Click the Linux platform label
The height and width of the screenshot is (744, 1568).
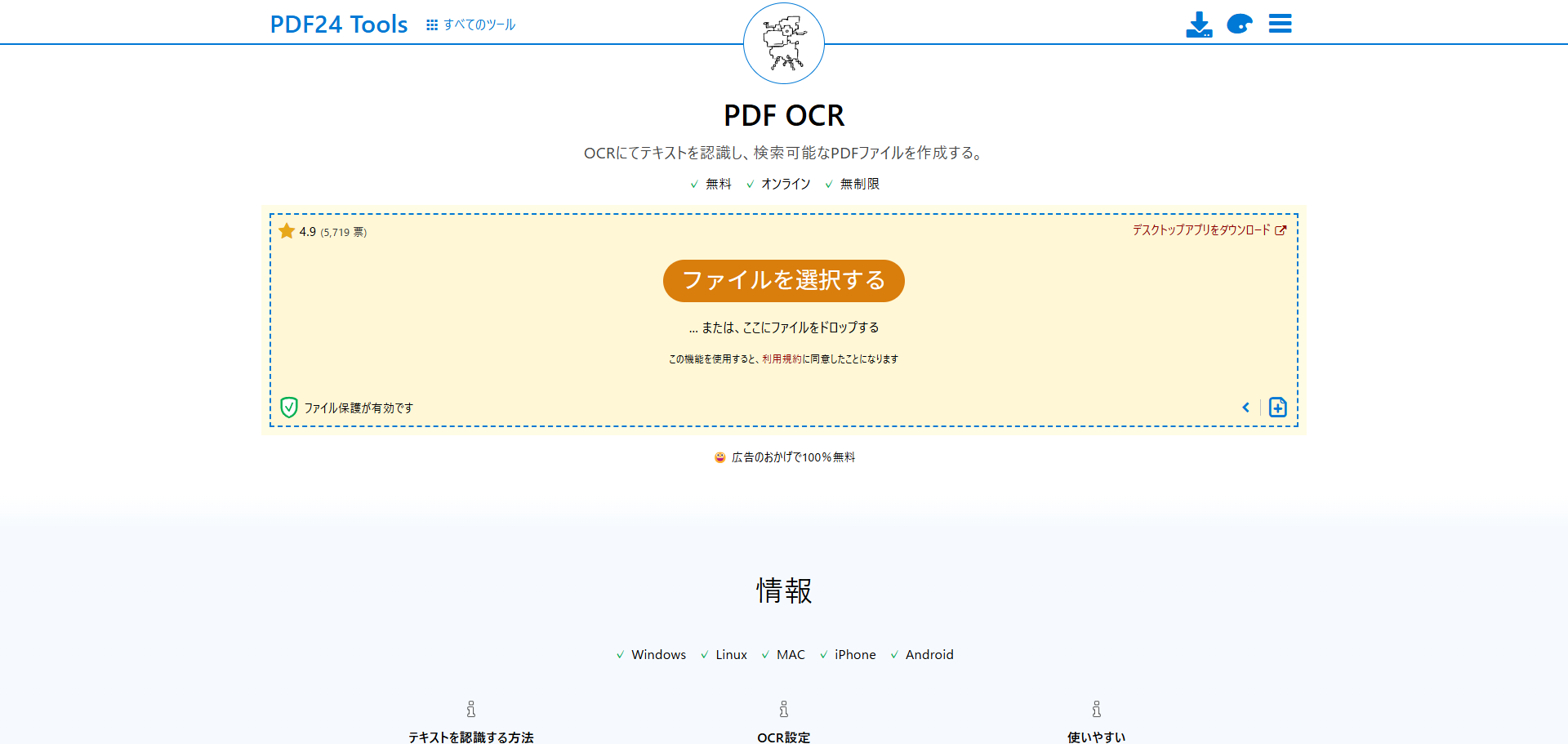pos(731,655)
